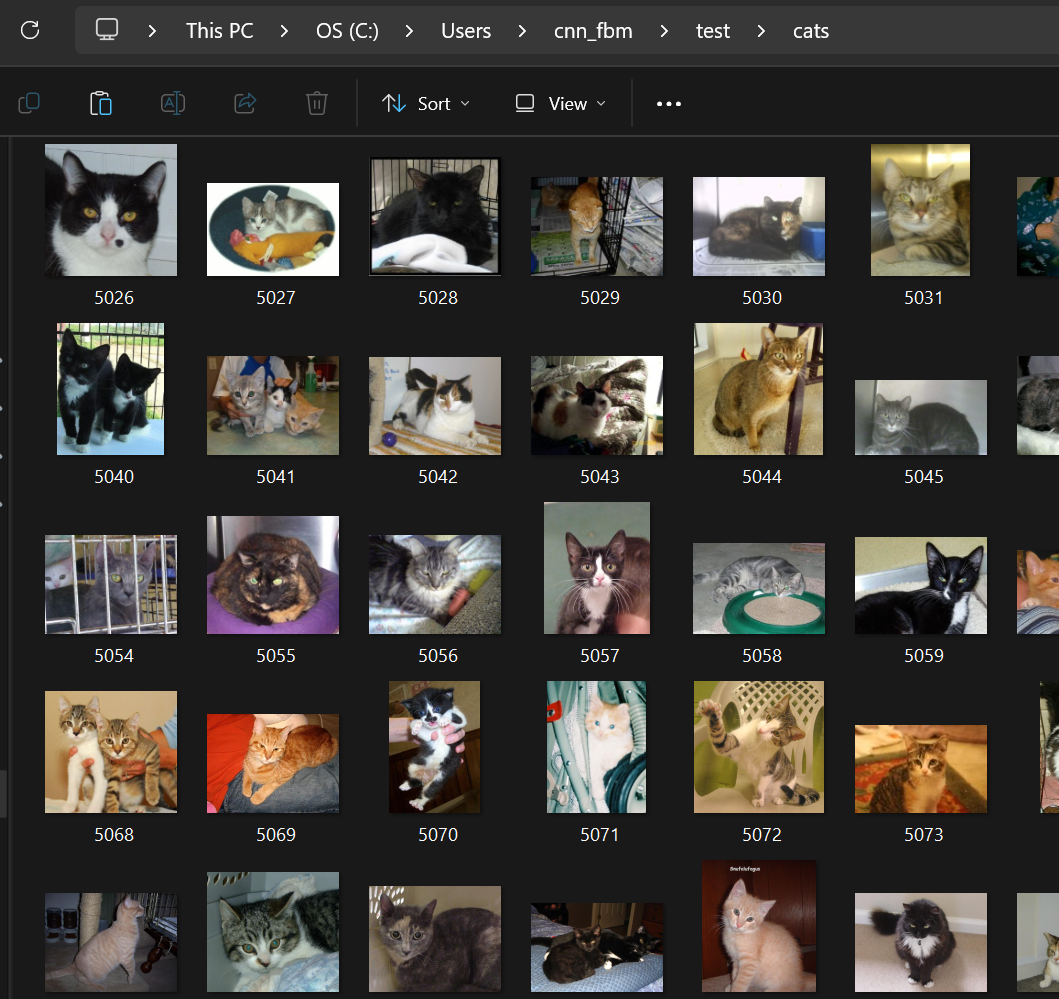This screenshot has width=1059, height=999.
Task: Click the file name label 5045
Action: click(924, 477)
